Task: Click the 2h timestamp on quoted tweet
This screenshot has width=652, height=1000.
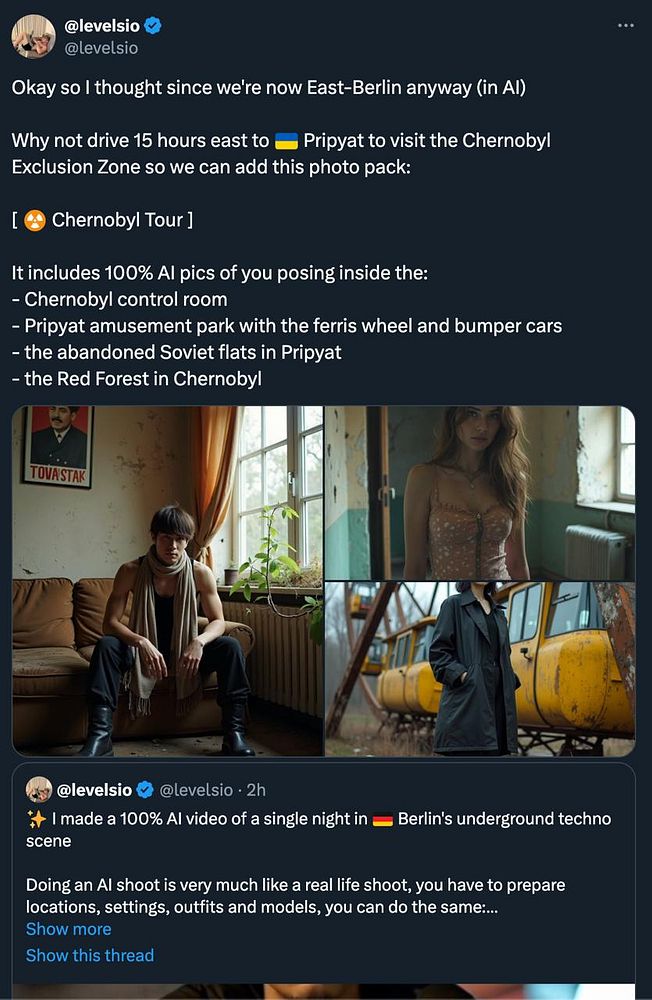Action: point(254,790)
